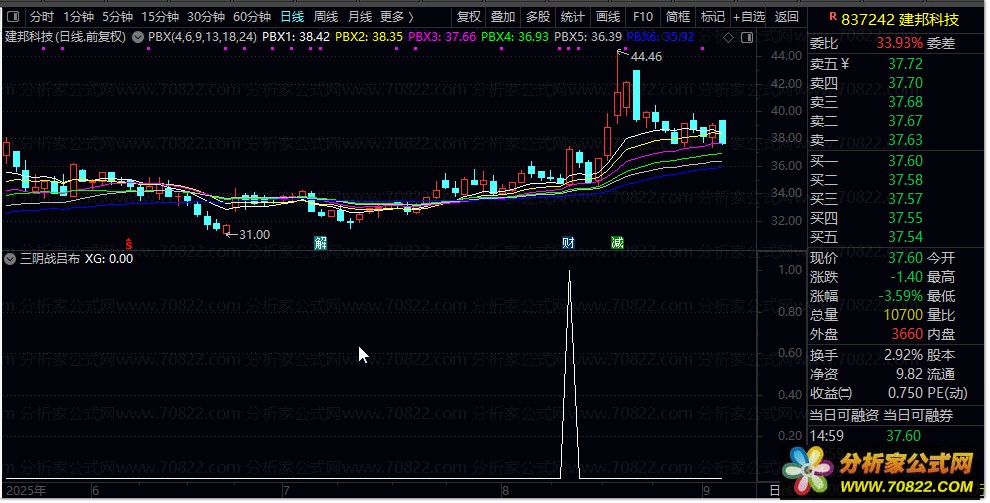Screen dimensions: 990x503
Task: Click the 14:59 trade tick row
Action: click(866, 435)
